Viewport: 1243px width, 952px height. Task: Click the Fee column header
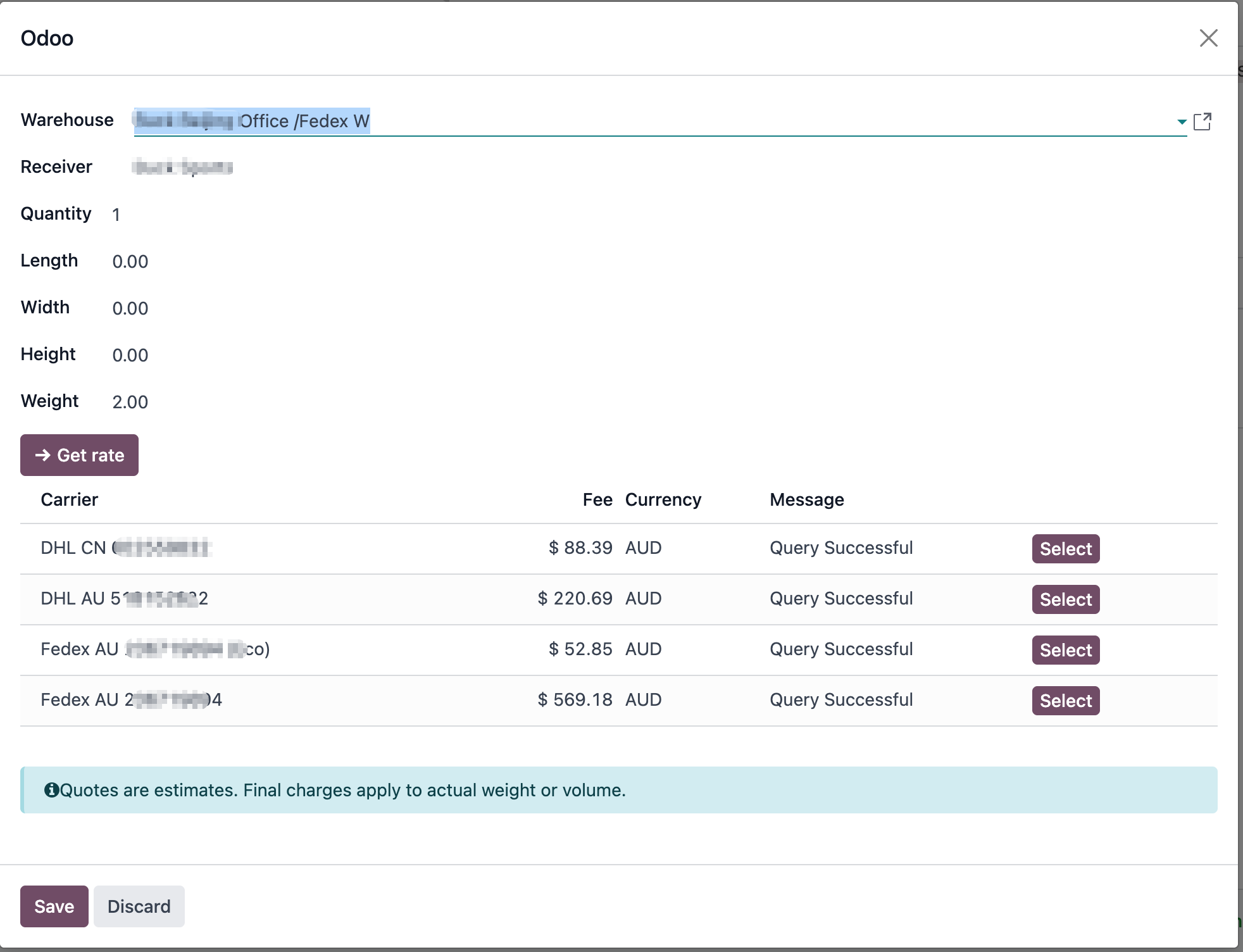point(597,500)
